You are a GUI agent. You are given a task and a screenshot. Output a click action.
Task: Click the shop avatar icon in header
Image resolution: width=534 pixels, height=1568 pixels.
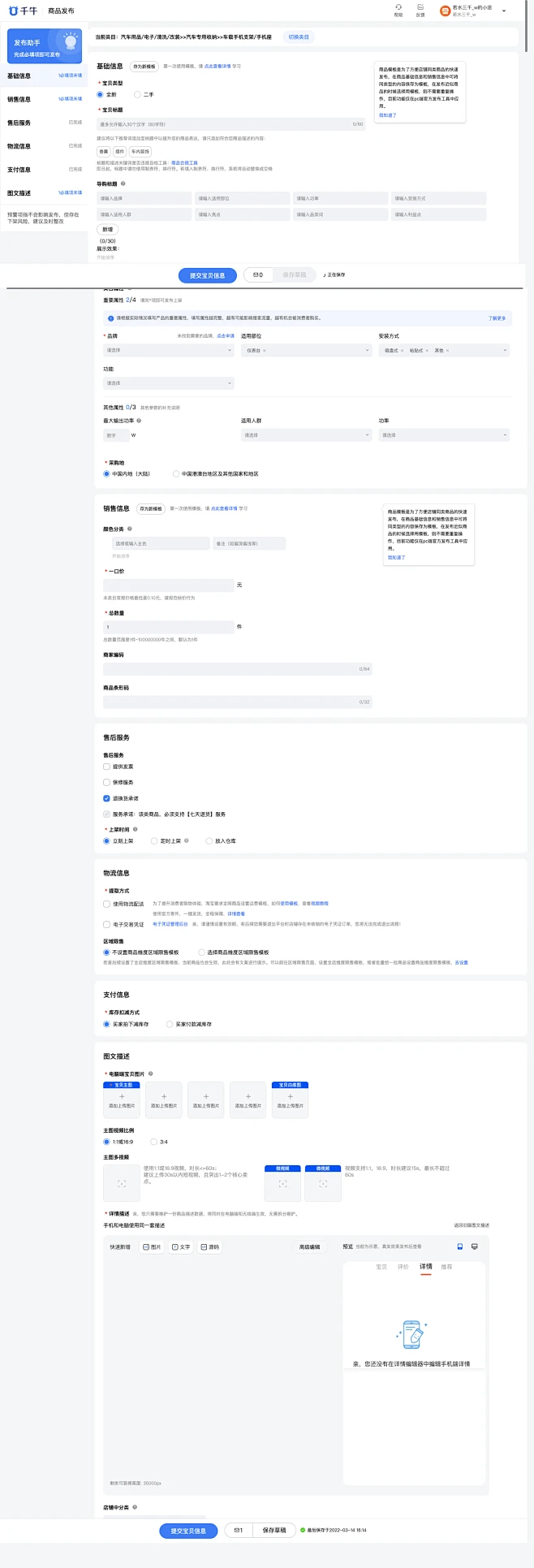click(x=445, y=11)
